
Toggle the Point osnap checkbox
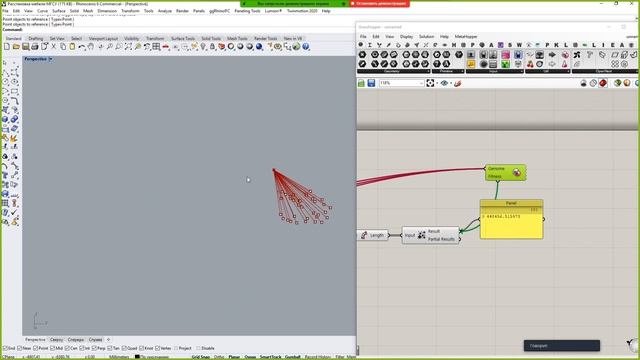[36, 348]
